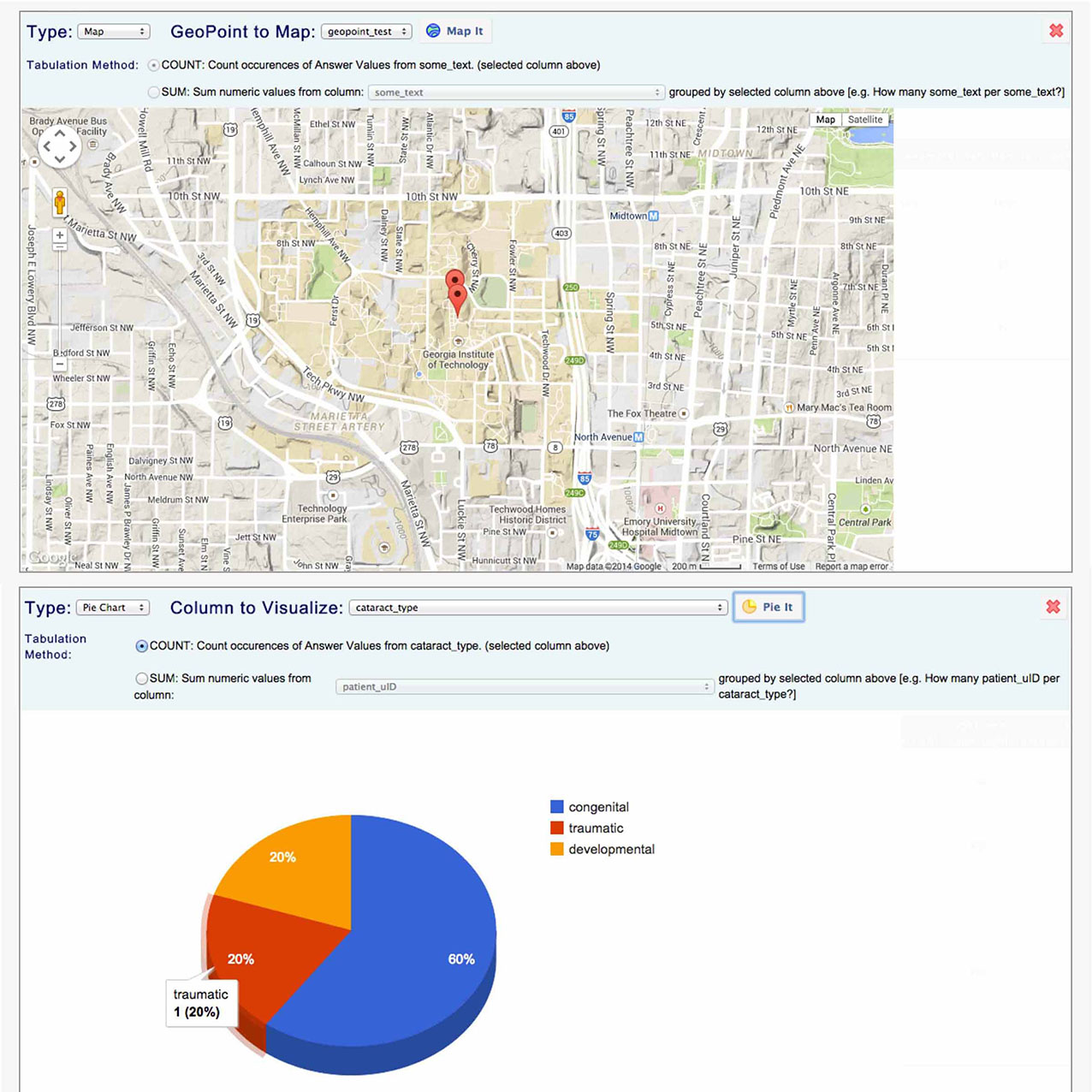Image resolution: width=1092 pixels, height=1092 pixels.
Task: Open the Type dropdown set to Map
Action: pyautogui.click(x=114, y=32)
